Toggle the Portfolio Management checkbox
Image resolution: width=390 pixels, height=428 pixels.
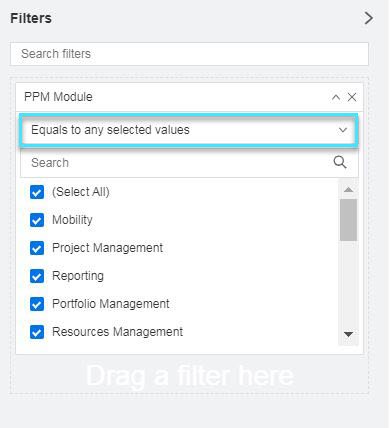click(37, 304)
